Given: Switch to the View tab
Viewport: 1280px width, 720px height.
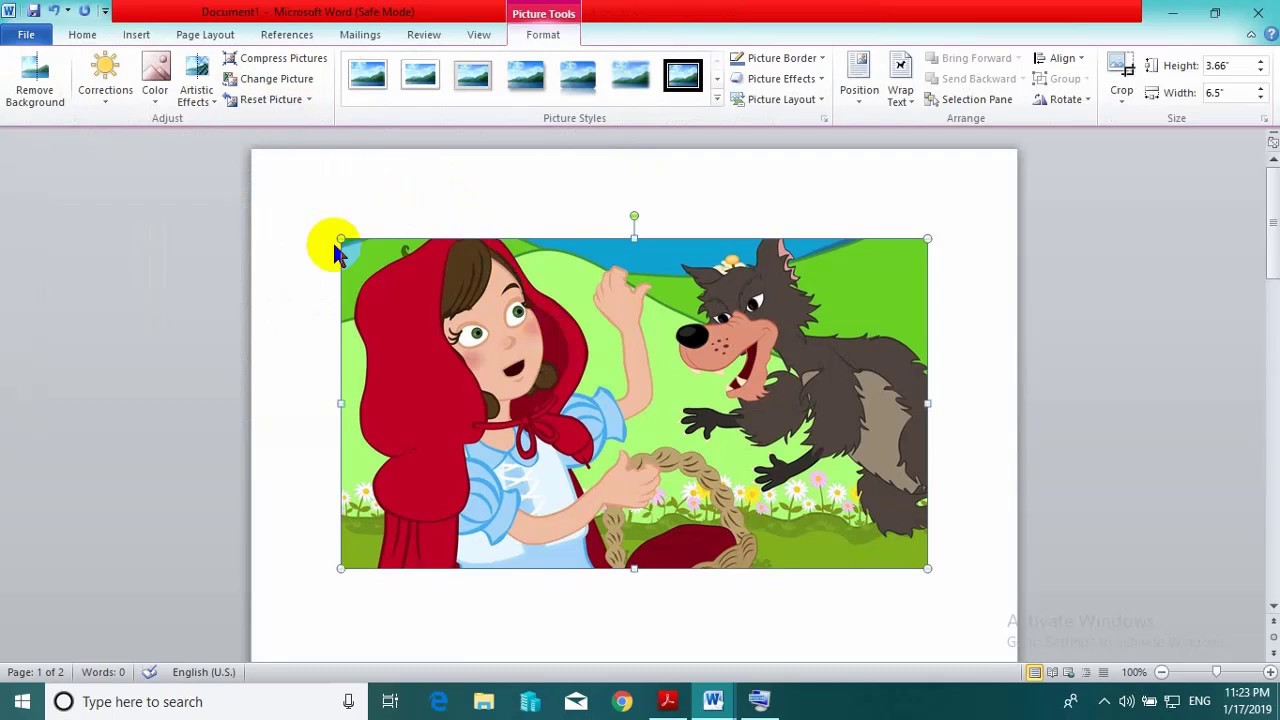Looking at the screenshot, I should coord(479,35).
